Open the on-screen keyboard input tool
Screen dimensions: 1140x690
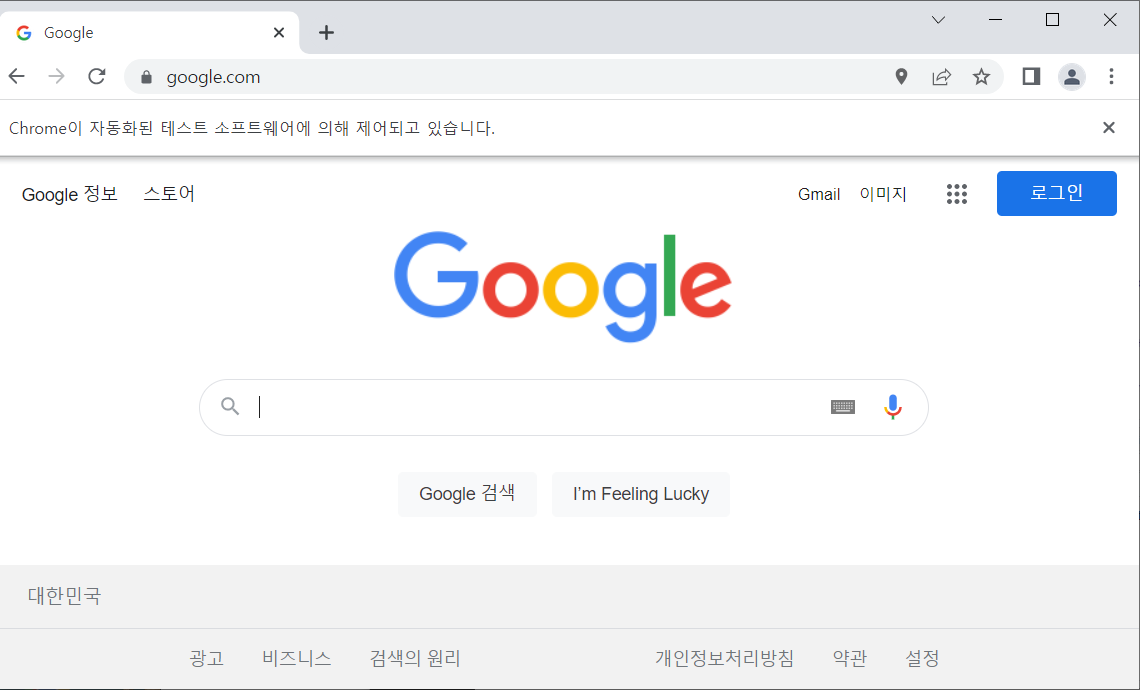[x=843, y=407]
